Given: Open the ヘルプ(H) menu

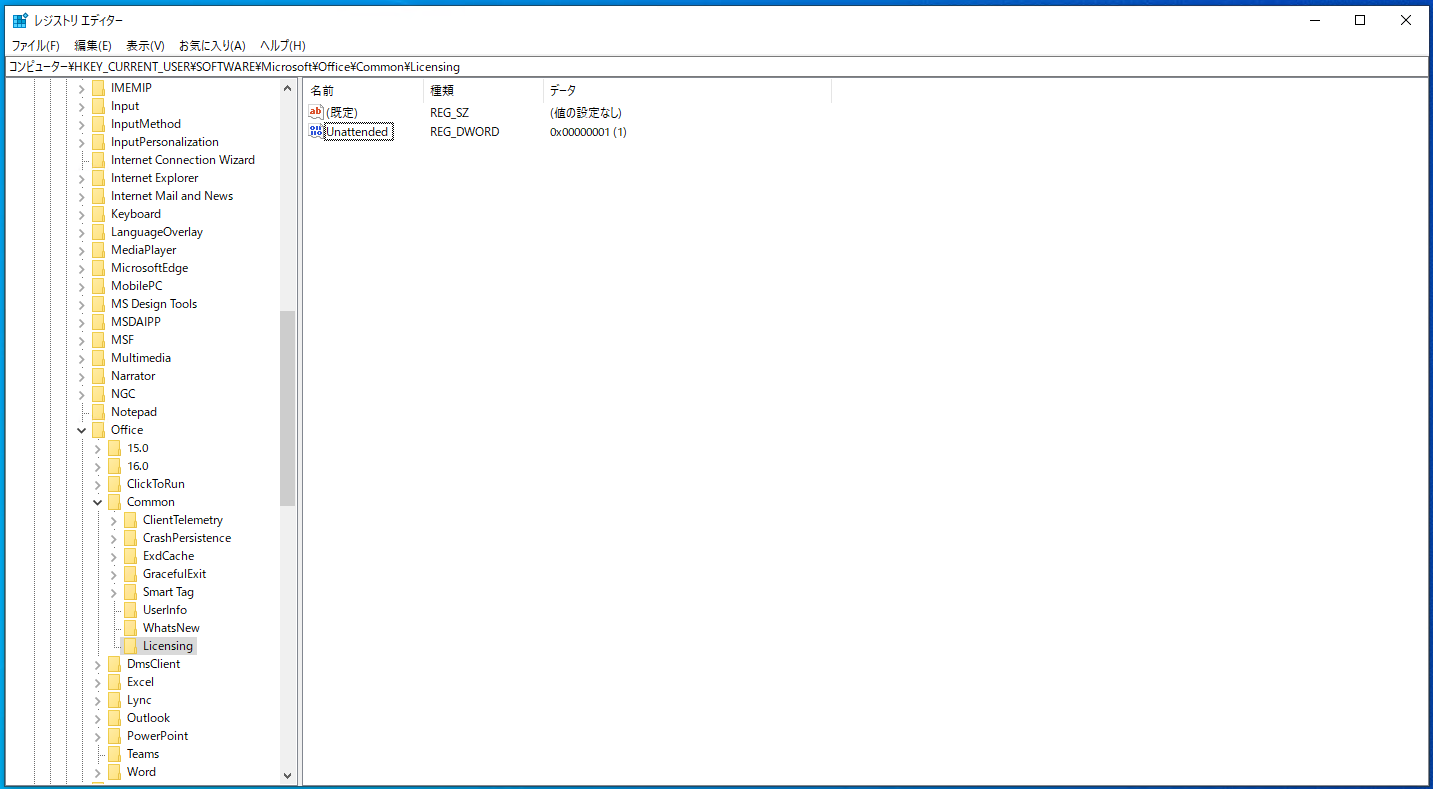Looking at the screenshot, I should tap(283, 46).
